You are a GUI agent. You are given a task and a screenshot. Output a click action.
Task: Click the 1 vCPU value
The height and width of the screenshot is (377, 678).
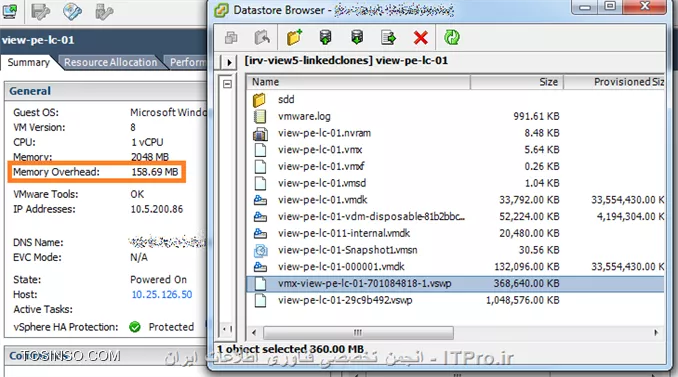(x=147, y=142)
